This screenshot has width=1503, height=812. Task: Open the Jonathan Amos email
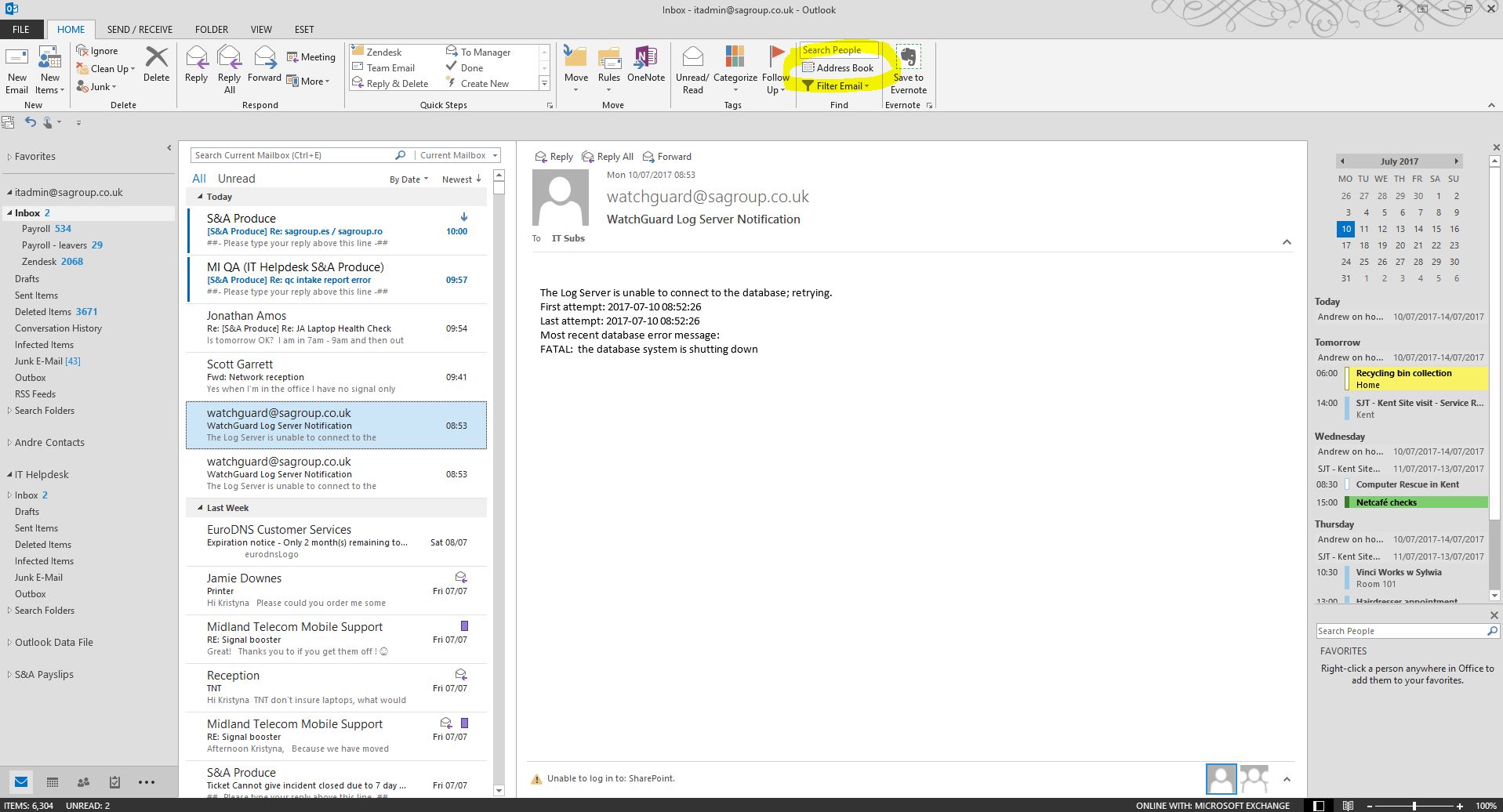click(336, 328)
